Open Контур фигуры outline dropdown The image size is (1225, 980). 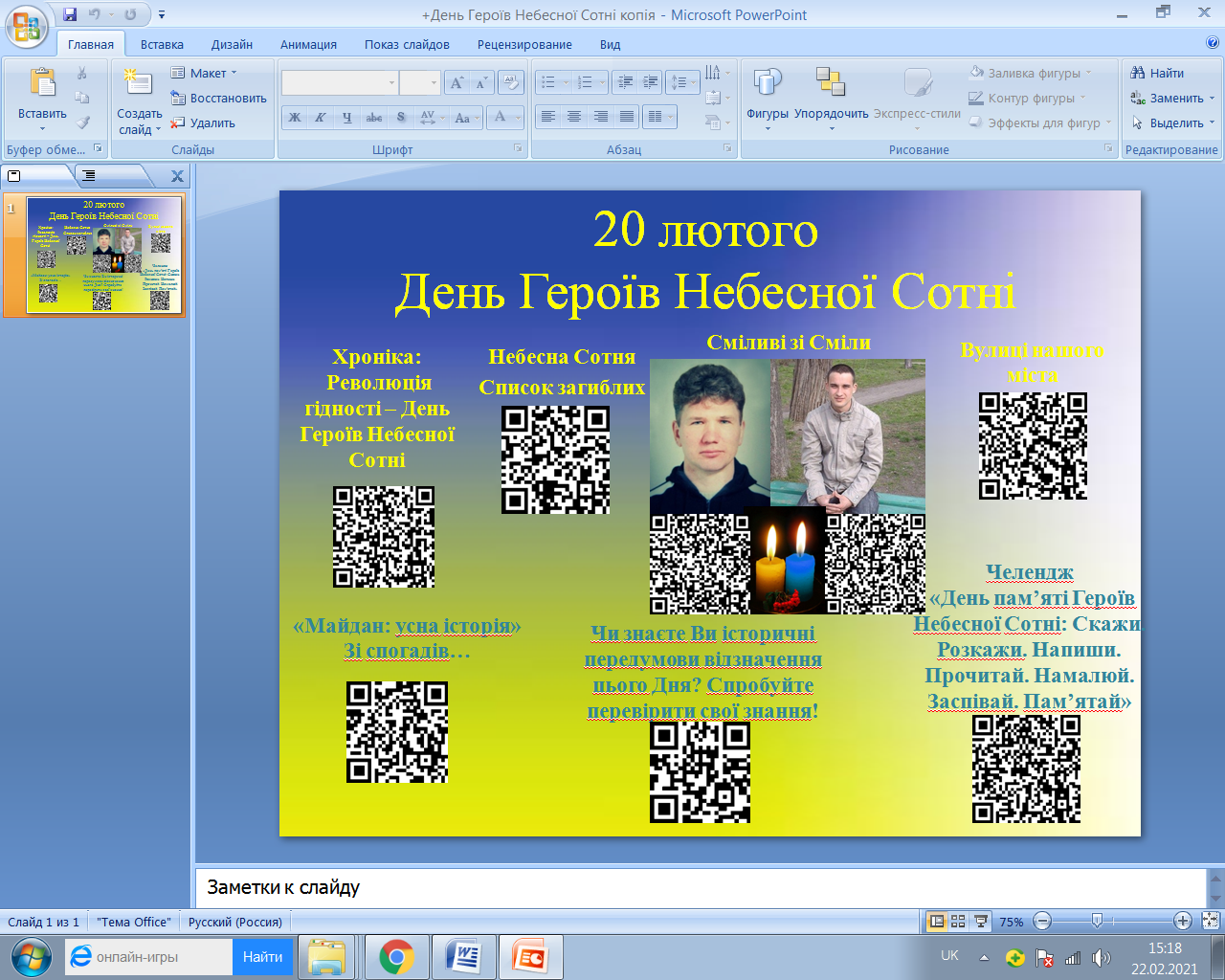pos(1027,98)
